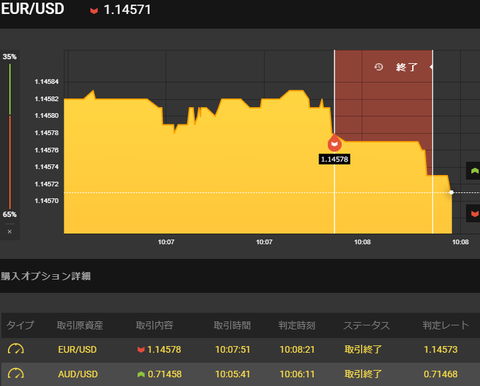Click trade time 10:05:41
480x386 pixels.
pos(233,374)
